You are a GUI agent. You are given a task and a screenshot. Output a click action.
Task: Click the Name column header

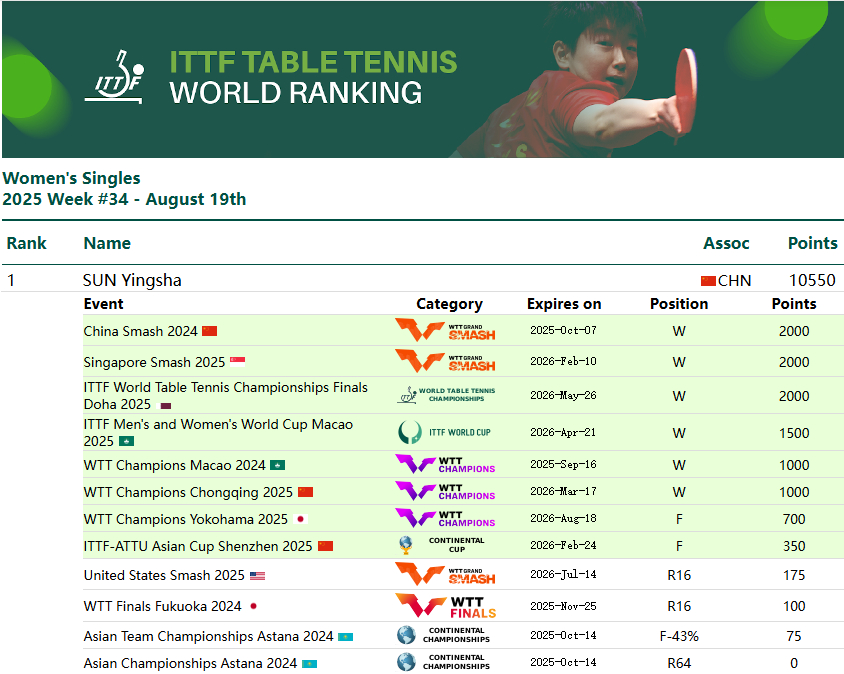click(107, 243)
